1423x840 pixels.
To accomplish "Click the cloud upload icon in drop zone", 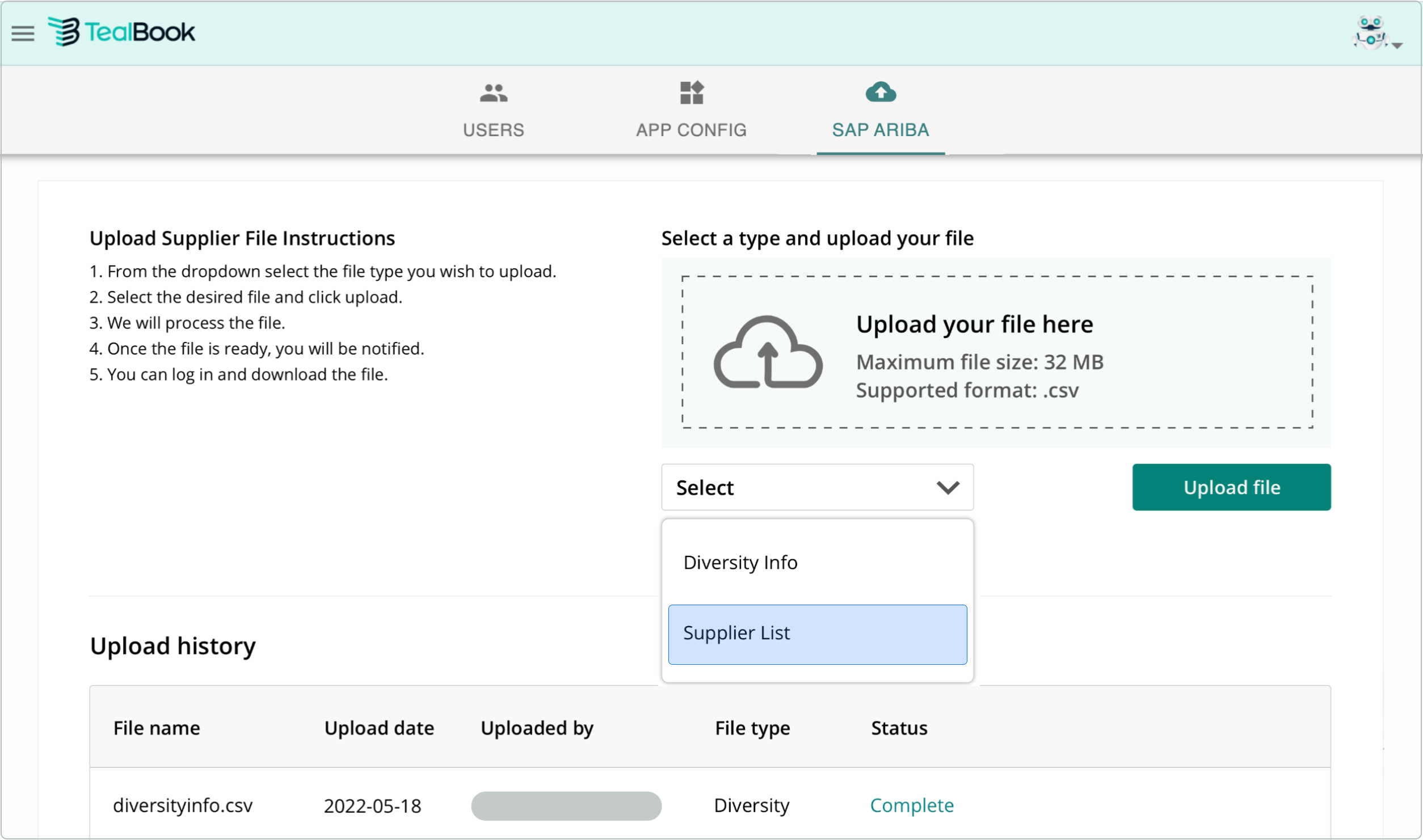I will [768, 352].
